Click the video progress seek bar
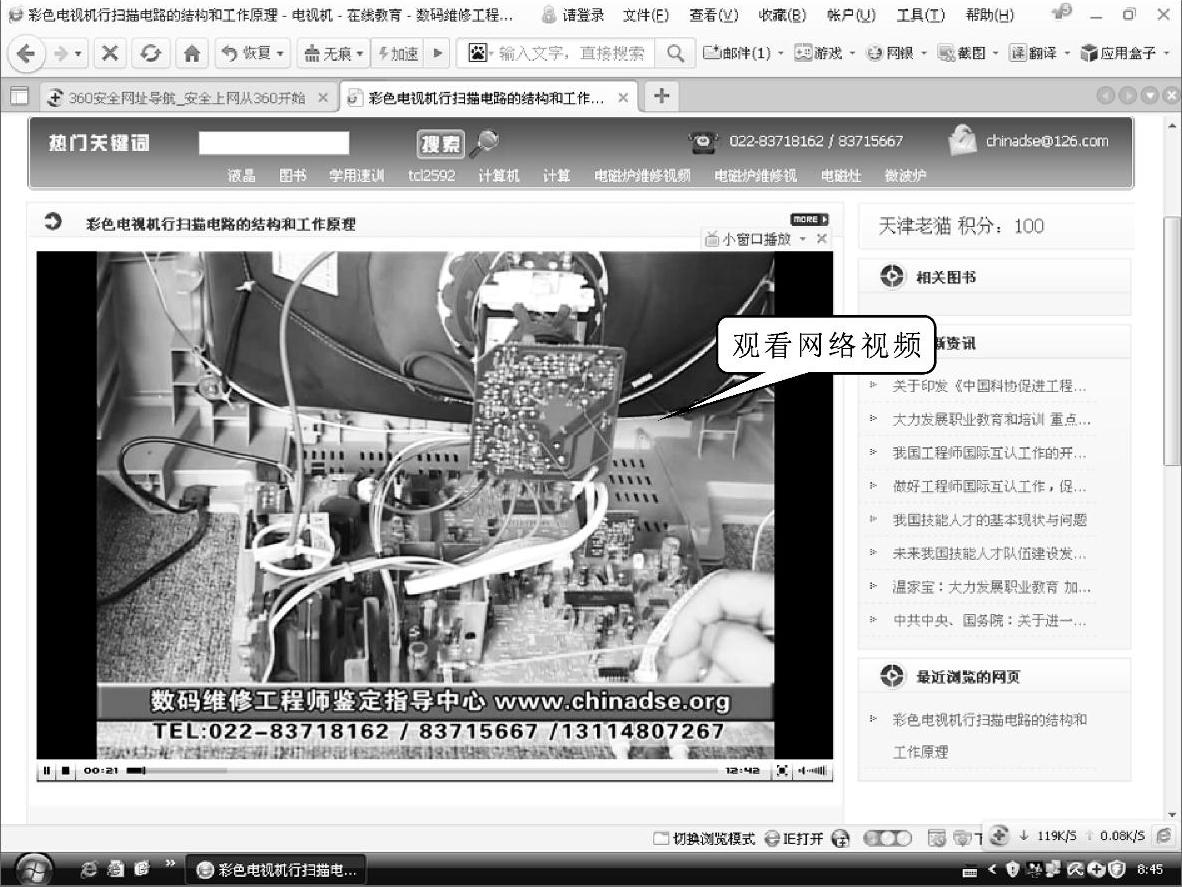This screenshot has height=887, width=1182. point(422,770)
